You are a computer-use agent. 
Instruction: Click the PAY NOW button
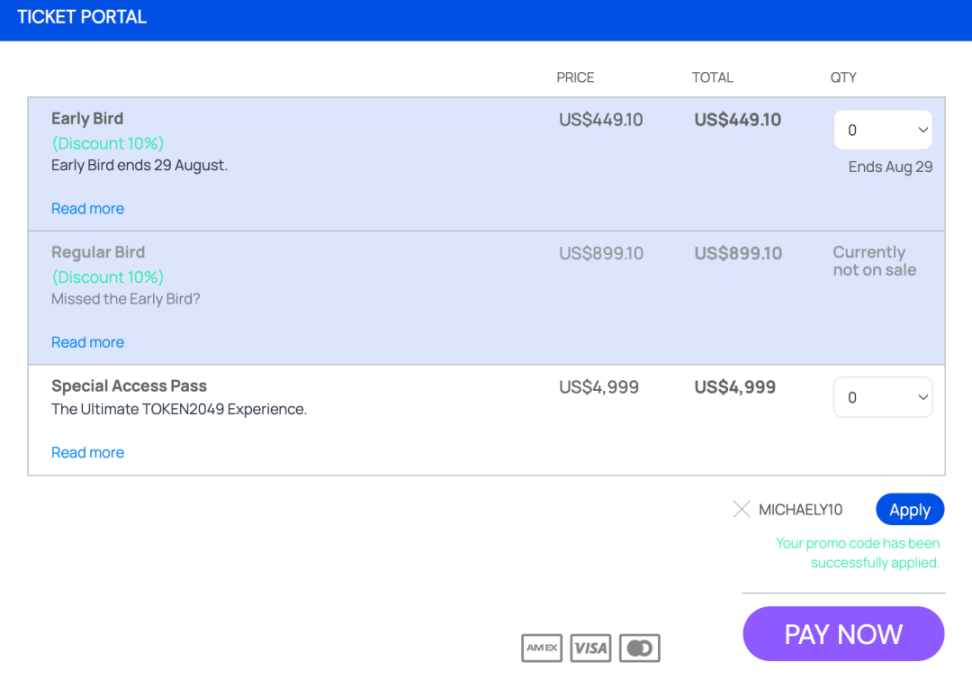843,634
